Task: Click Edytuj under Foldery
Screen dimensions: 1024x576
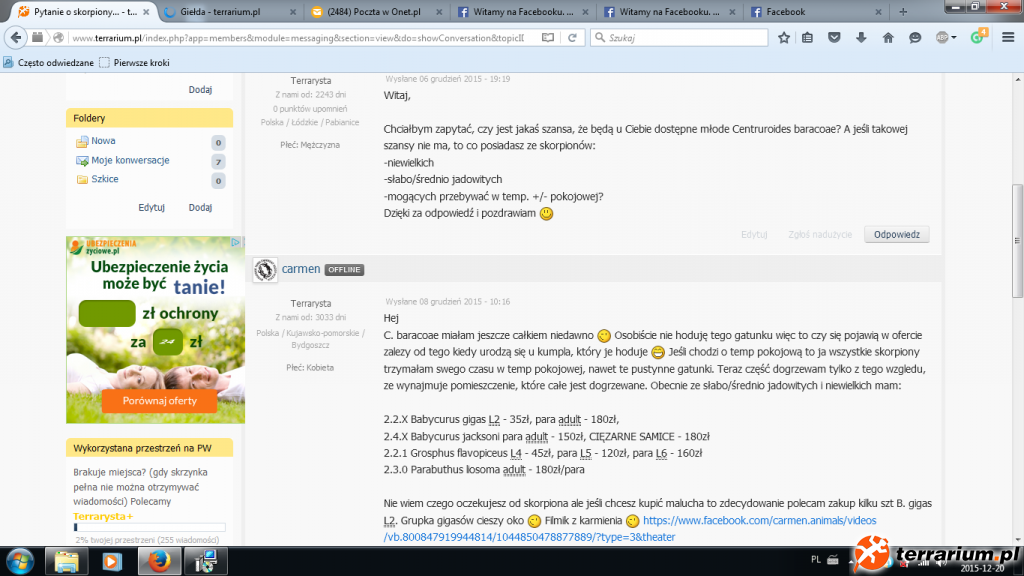Action: [152, 208]
